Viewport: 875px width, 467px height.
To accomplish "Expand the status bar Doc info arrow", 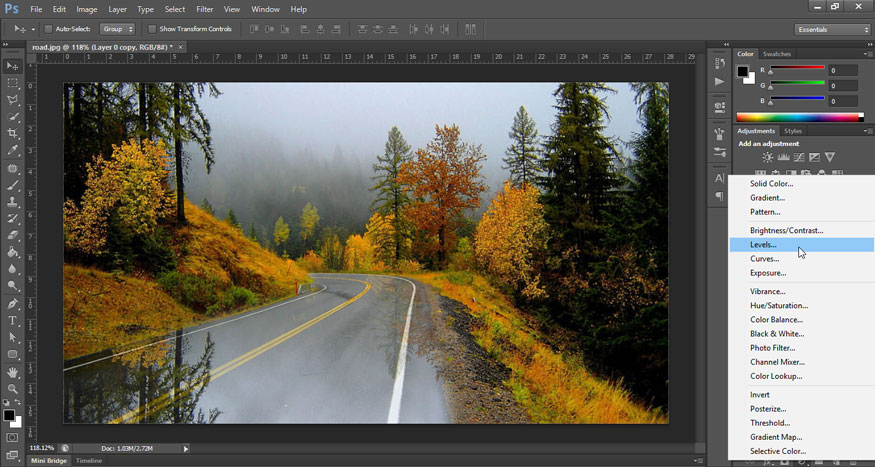I will (x=185, y=449).
